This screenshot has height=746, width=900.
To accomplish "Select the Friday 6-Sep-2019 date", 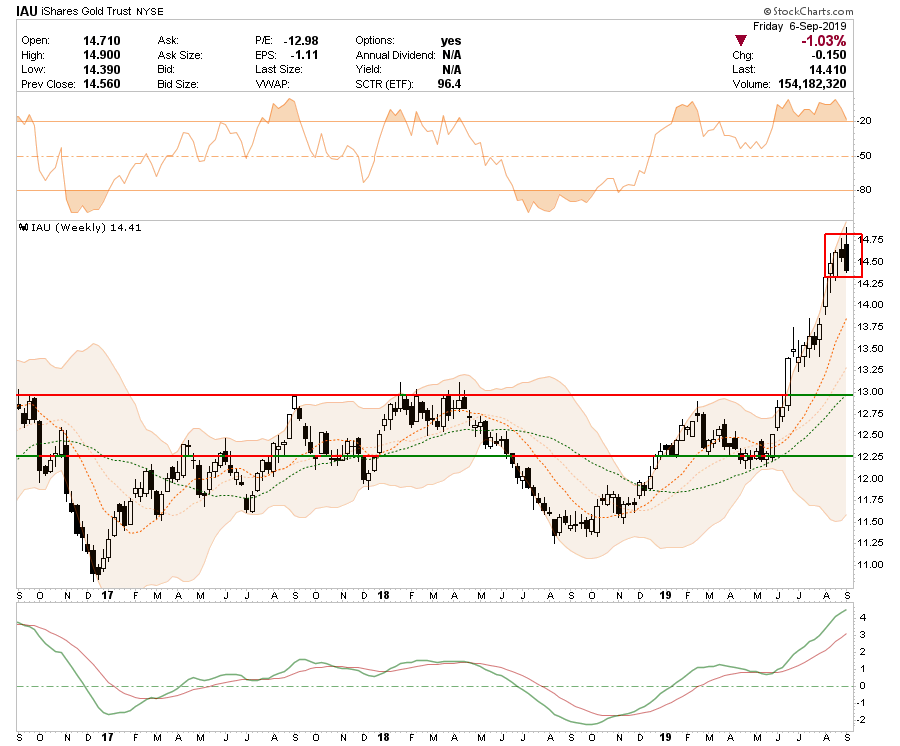I will 800,26.
